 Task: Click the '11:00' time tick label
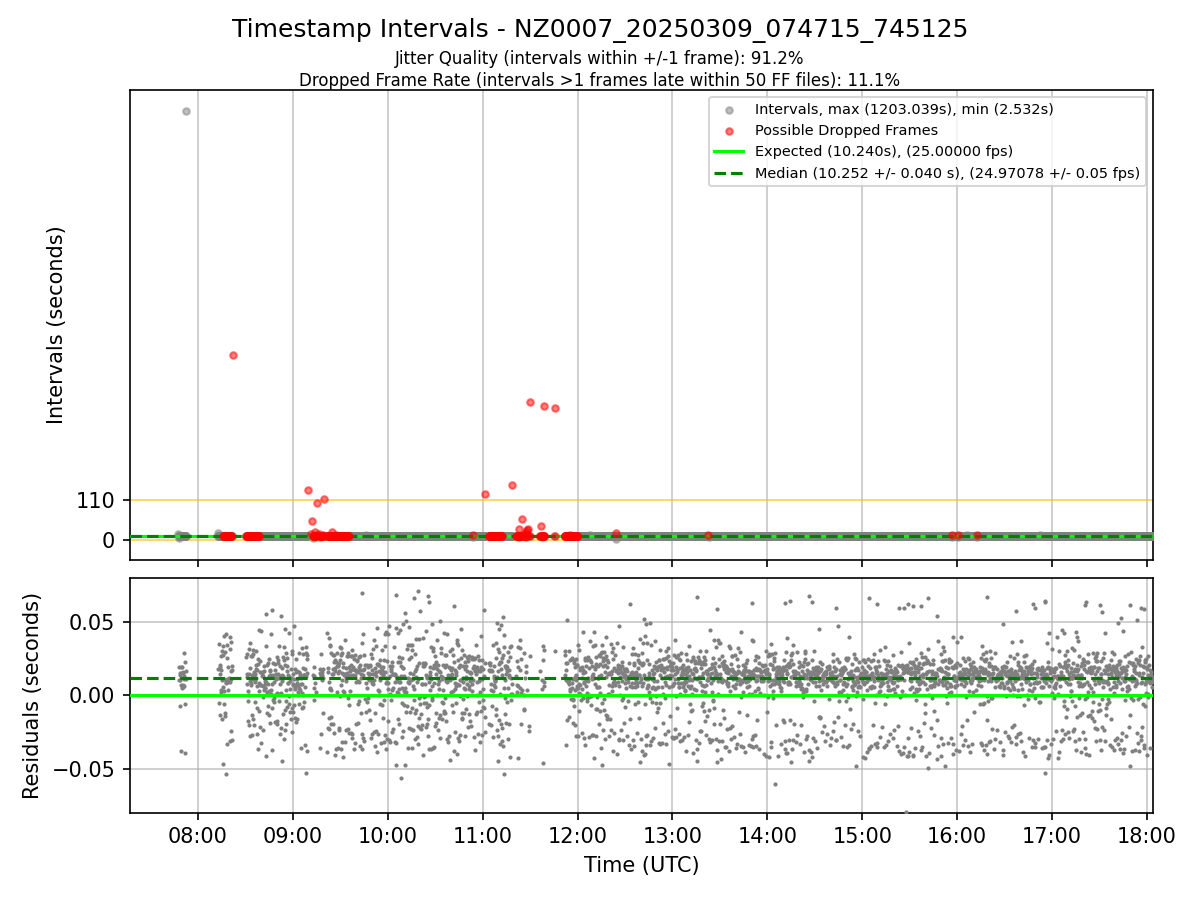tap(483, 835)
